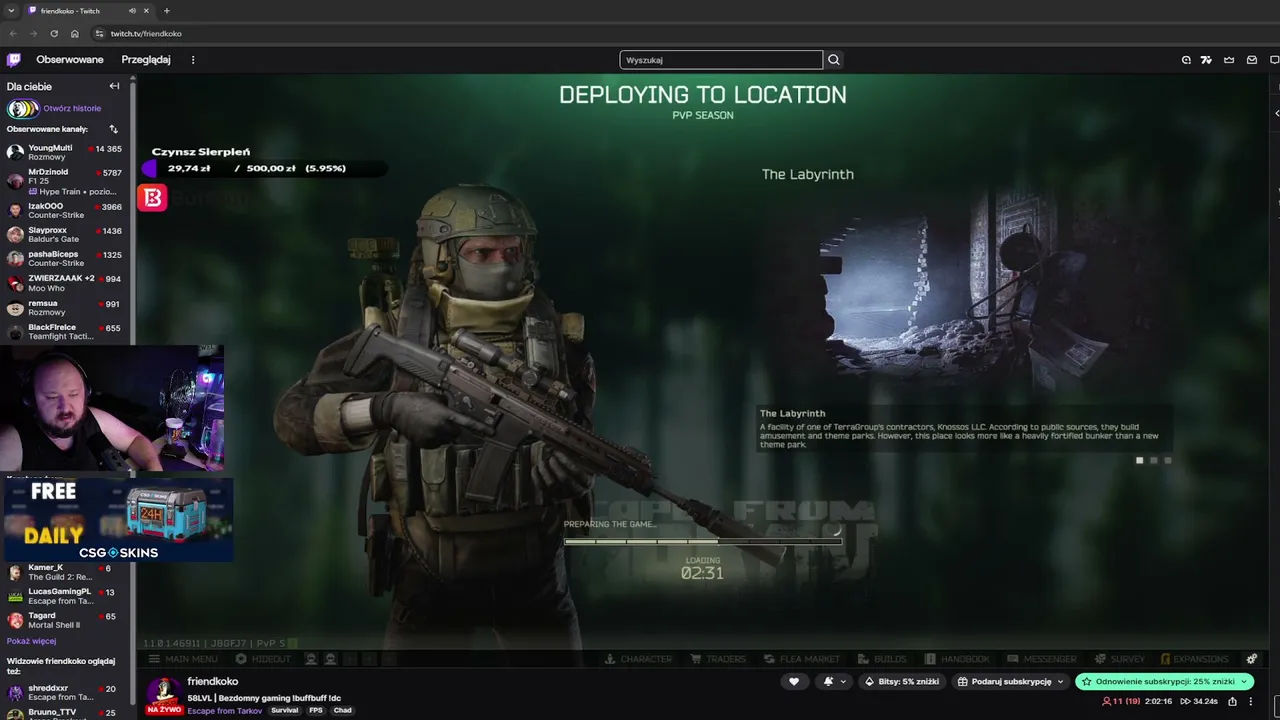The width and height of the screenshot is (1280, 720).
Task: Click the Messenger game tab
Action: pos(1043,659)
